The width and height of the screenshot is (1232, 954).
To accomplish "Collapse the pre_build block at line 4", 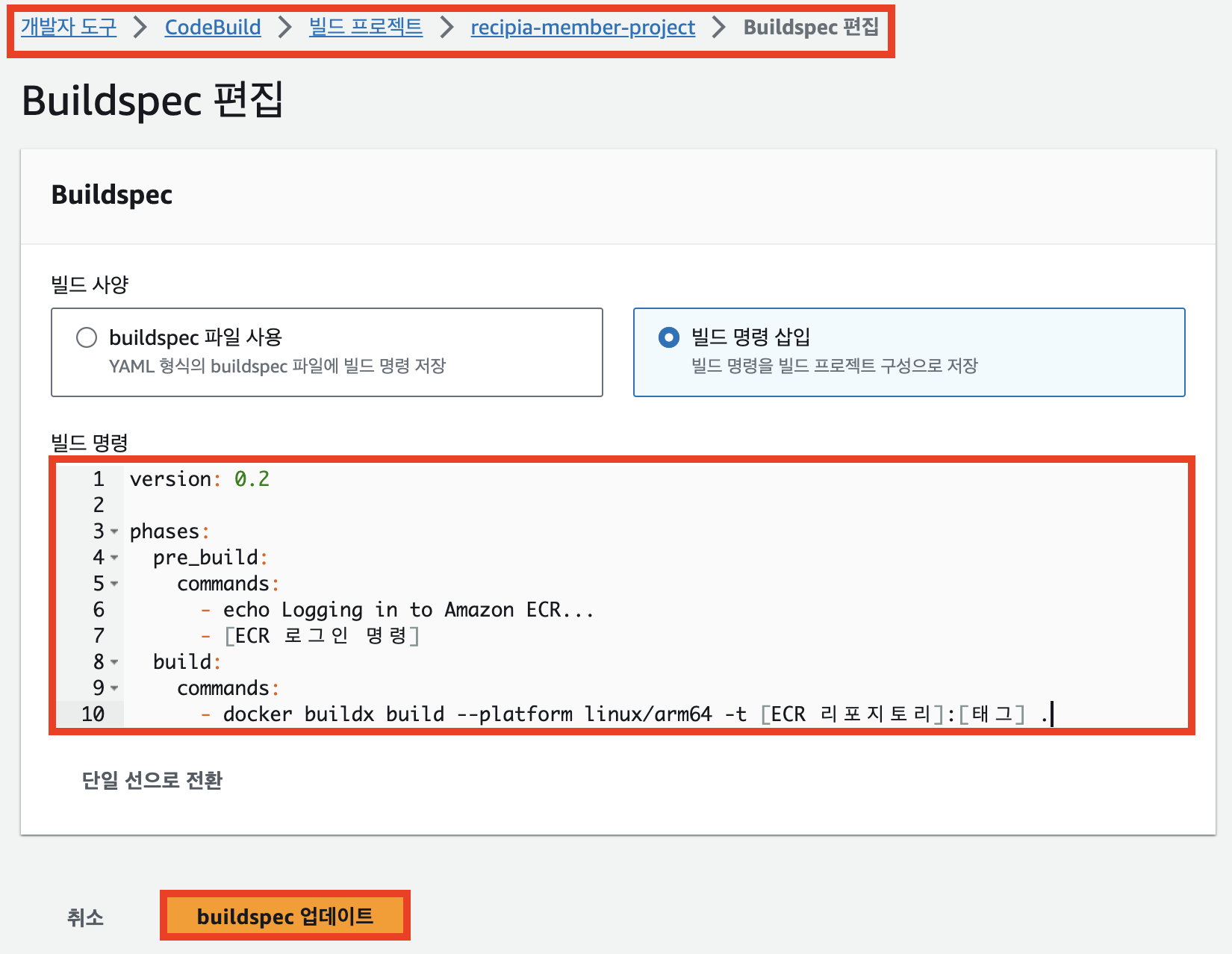I will (x=114, y=558).
